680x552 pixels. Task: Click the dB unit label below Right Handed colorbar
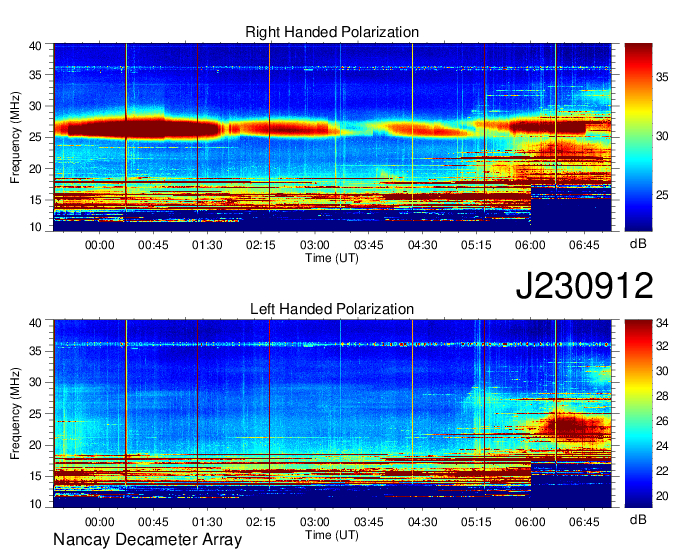[x=638, y=244]
